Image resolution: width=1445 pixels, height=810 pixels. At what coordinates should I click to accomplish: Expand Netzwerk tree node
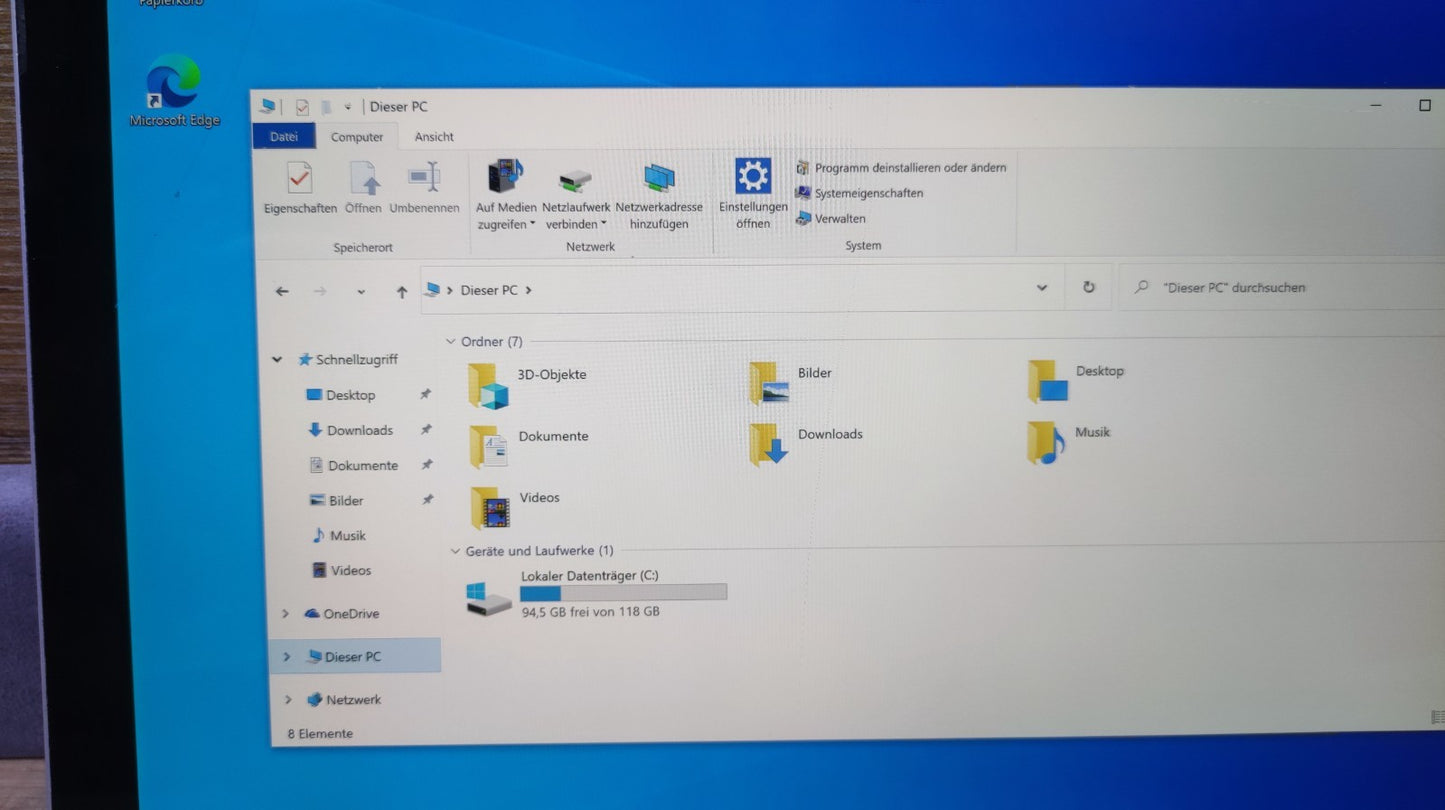[287, 700]
